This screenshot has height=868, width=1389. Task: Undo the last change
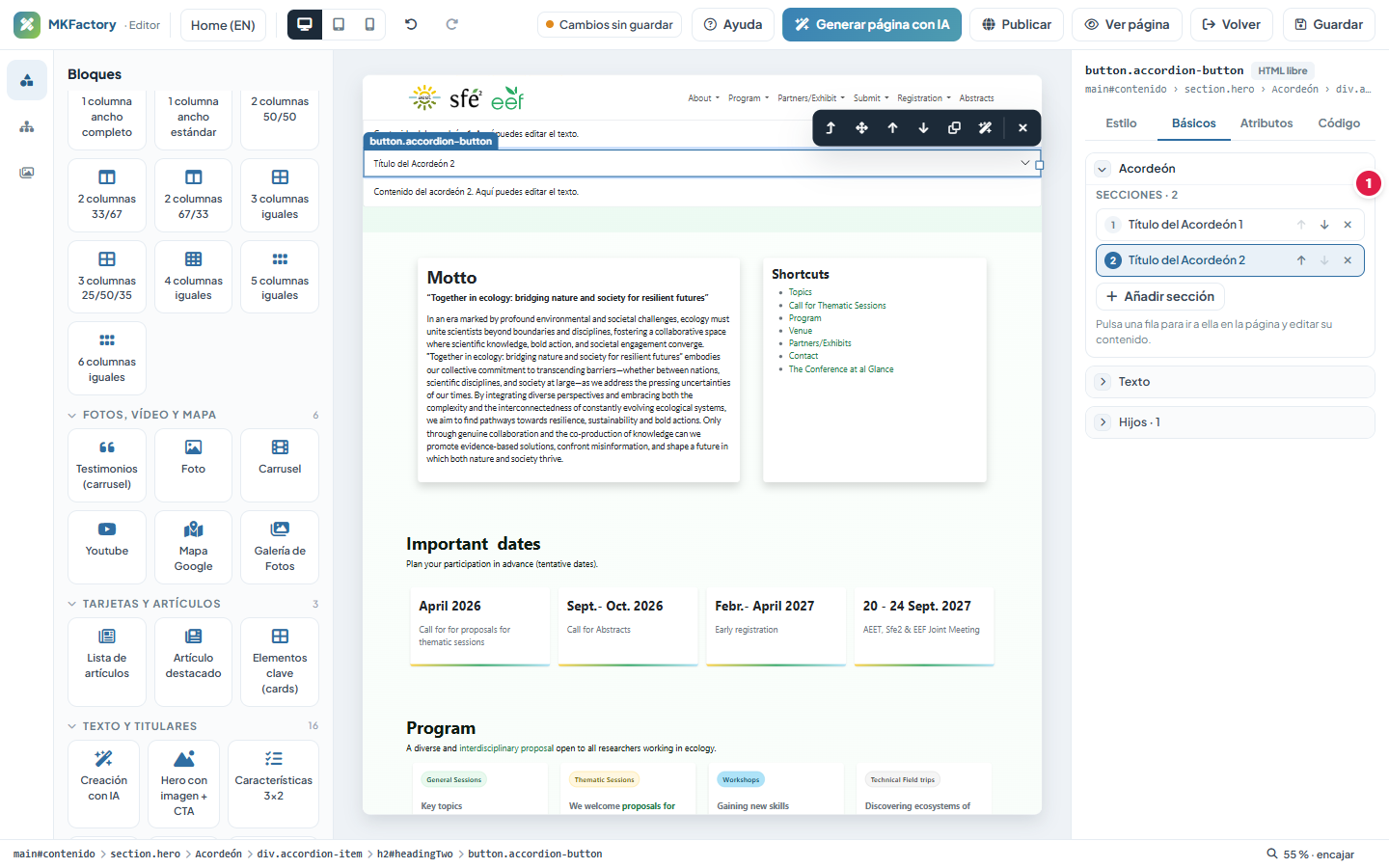[411, 24]
